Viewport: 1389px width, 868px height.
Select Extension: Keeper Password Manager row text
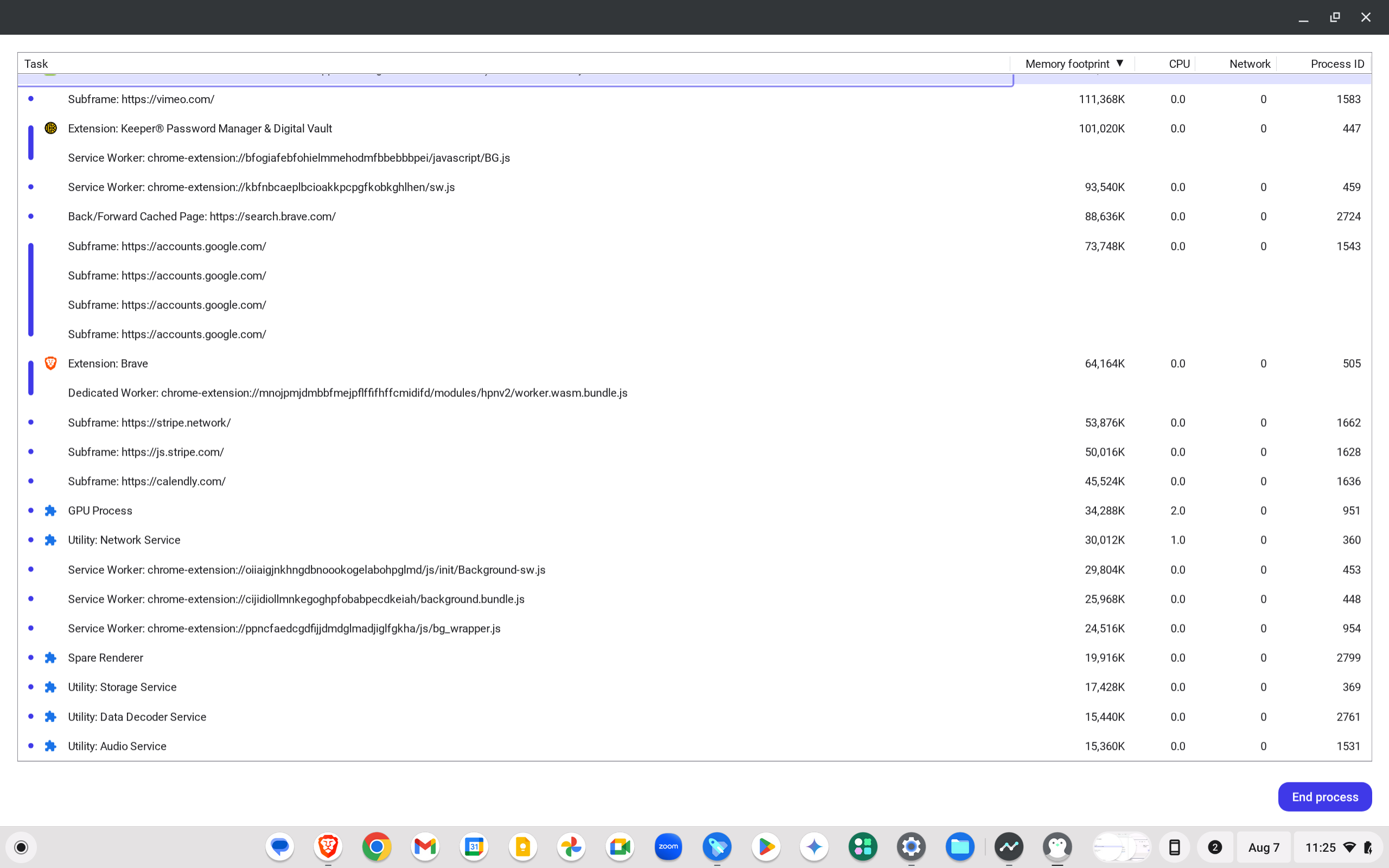200,128
